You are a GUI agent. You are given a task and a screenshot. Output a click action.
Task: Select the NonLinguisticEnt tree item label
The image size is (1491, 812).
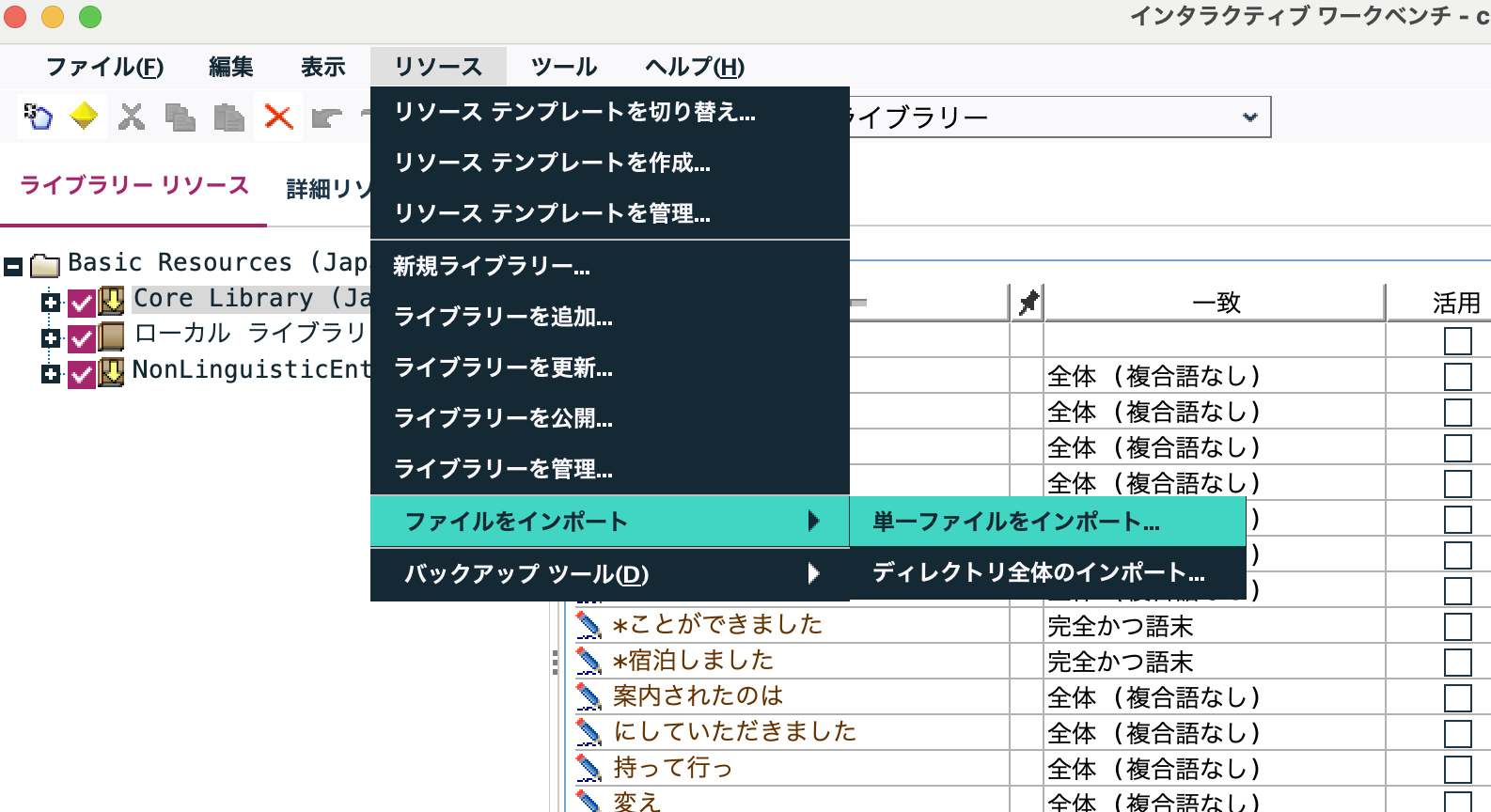tap(251, 370)
